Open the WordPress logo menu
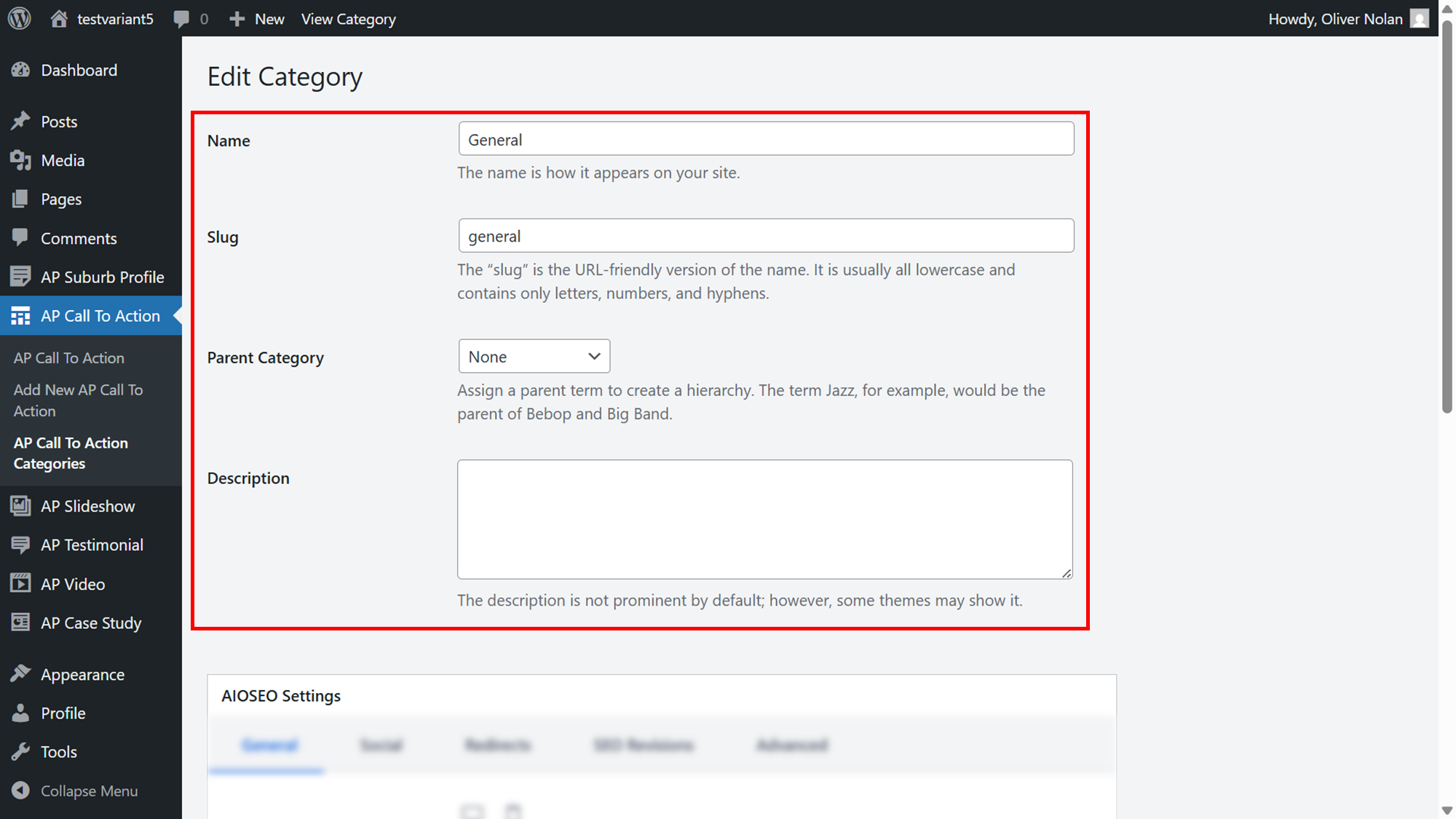This screenshot has height=819, width=1456. [x=20, y=18]
